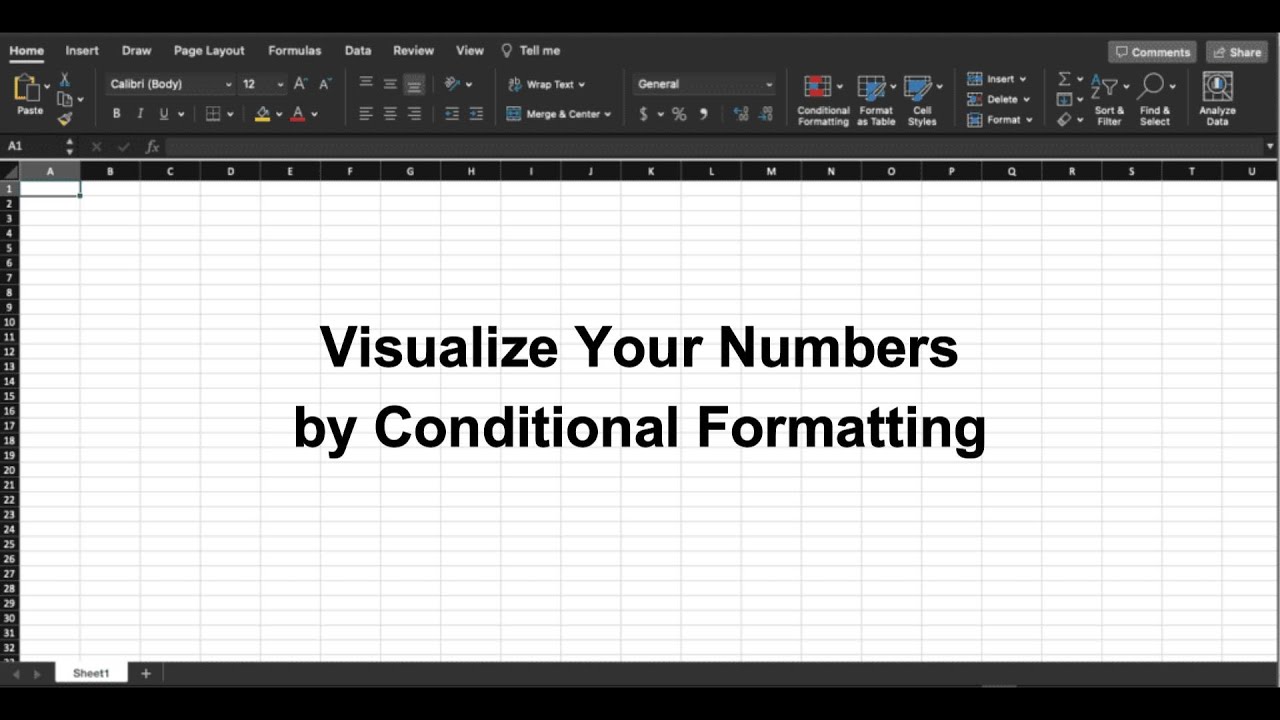1280x720 pixels.
Task: Open the Sheet1 worksheet tab
Action: pos(91,673)
